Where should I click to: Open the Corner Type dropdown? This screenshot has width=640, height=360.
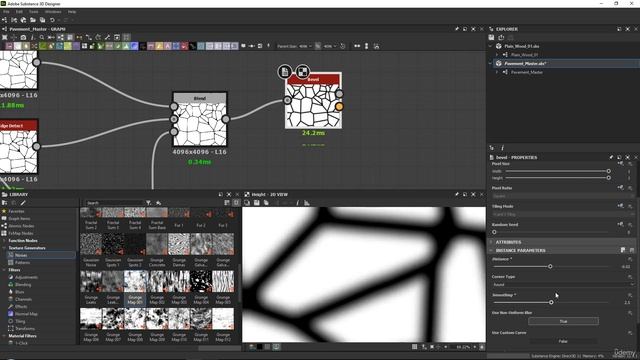(x=563, y=284)
